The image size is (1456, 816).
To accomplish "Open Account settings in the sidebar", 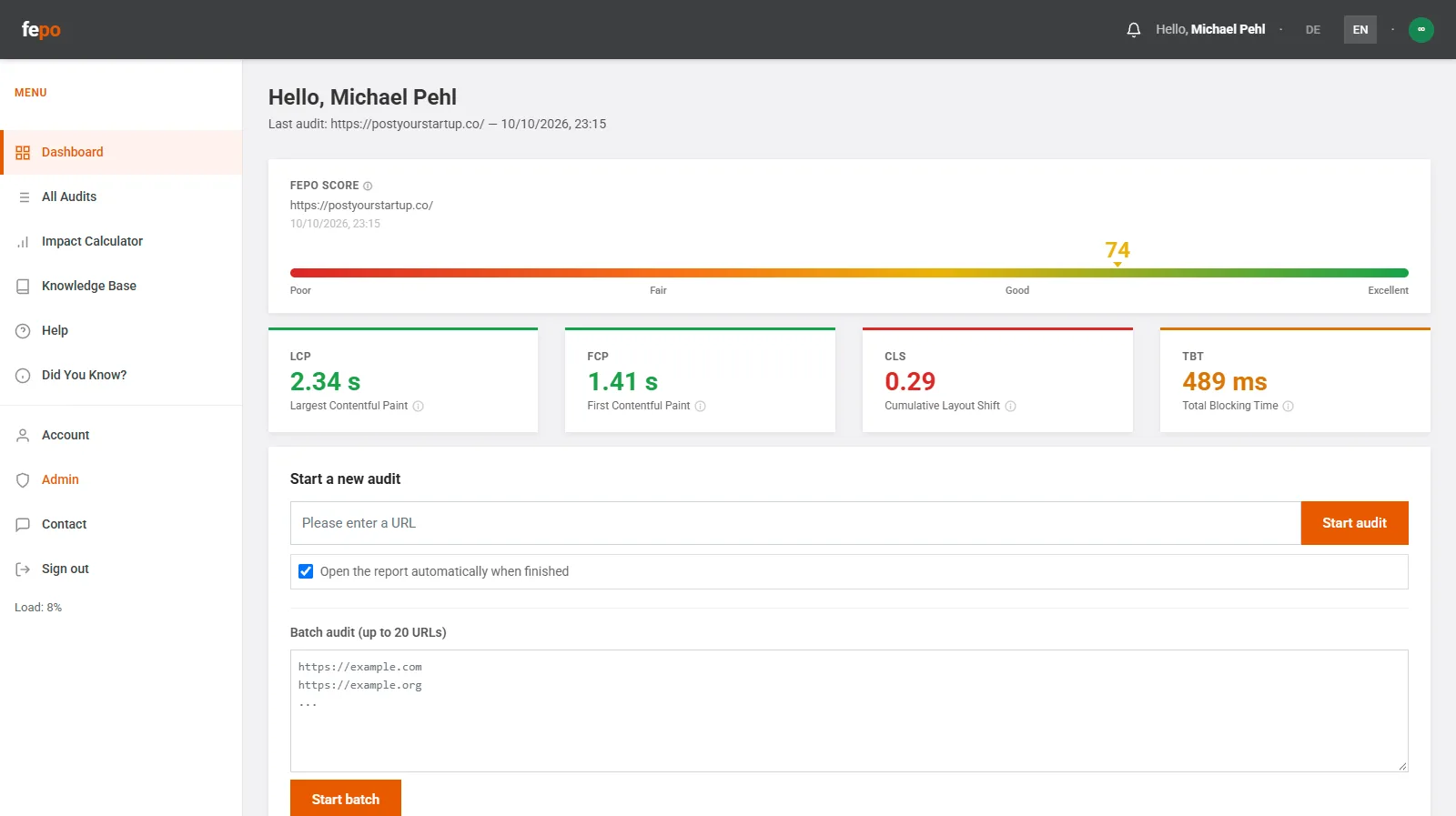I will (x=122, y=435).
